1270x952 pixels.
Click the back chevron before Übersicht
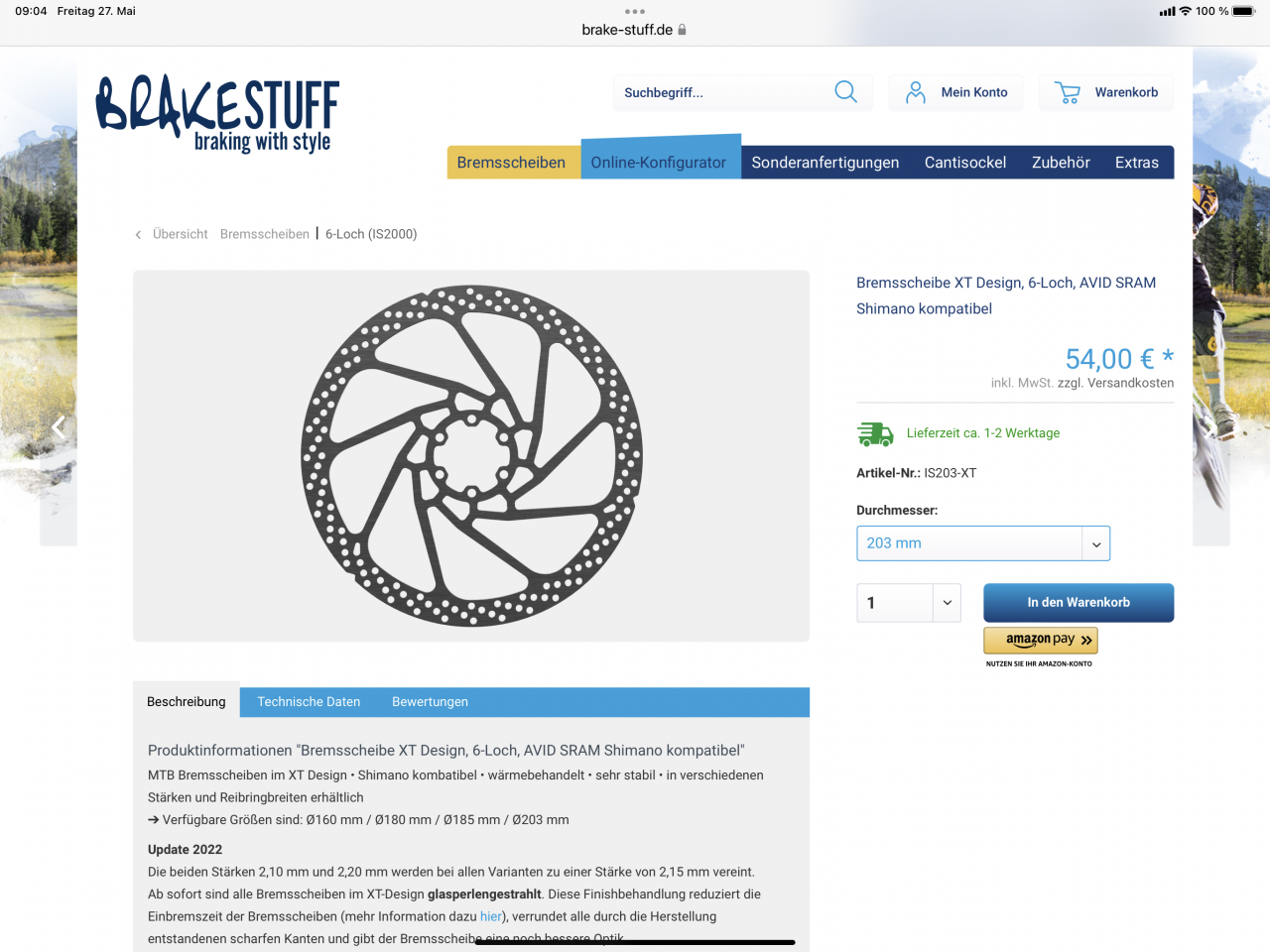(x=138, y=235)
